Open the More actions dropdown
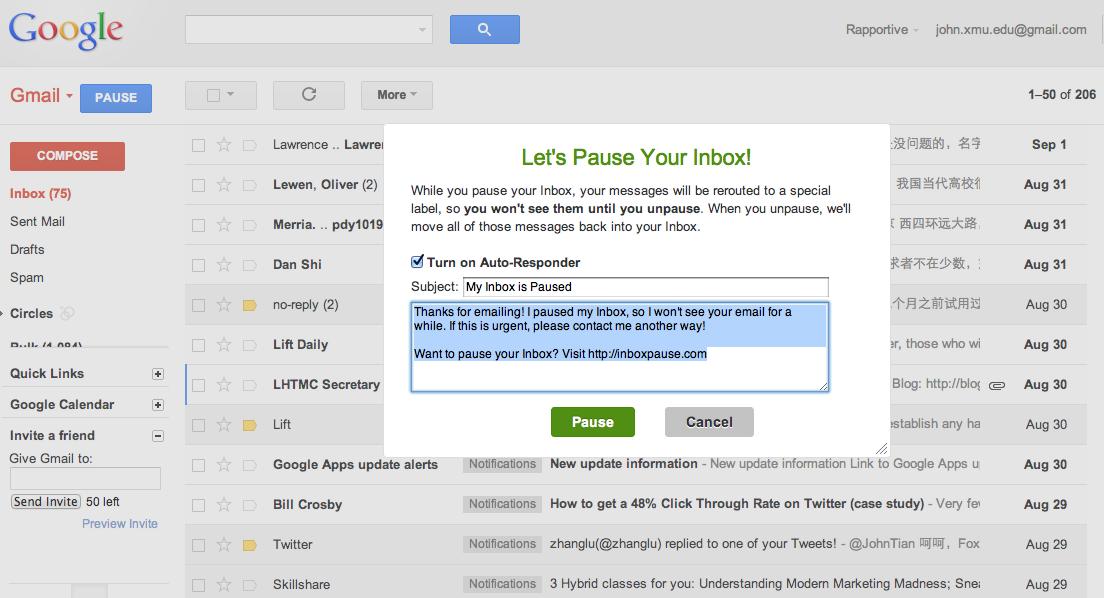 coord(396,95)
